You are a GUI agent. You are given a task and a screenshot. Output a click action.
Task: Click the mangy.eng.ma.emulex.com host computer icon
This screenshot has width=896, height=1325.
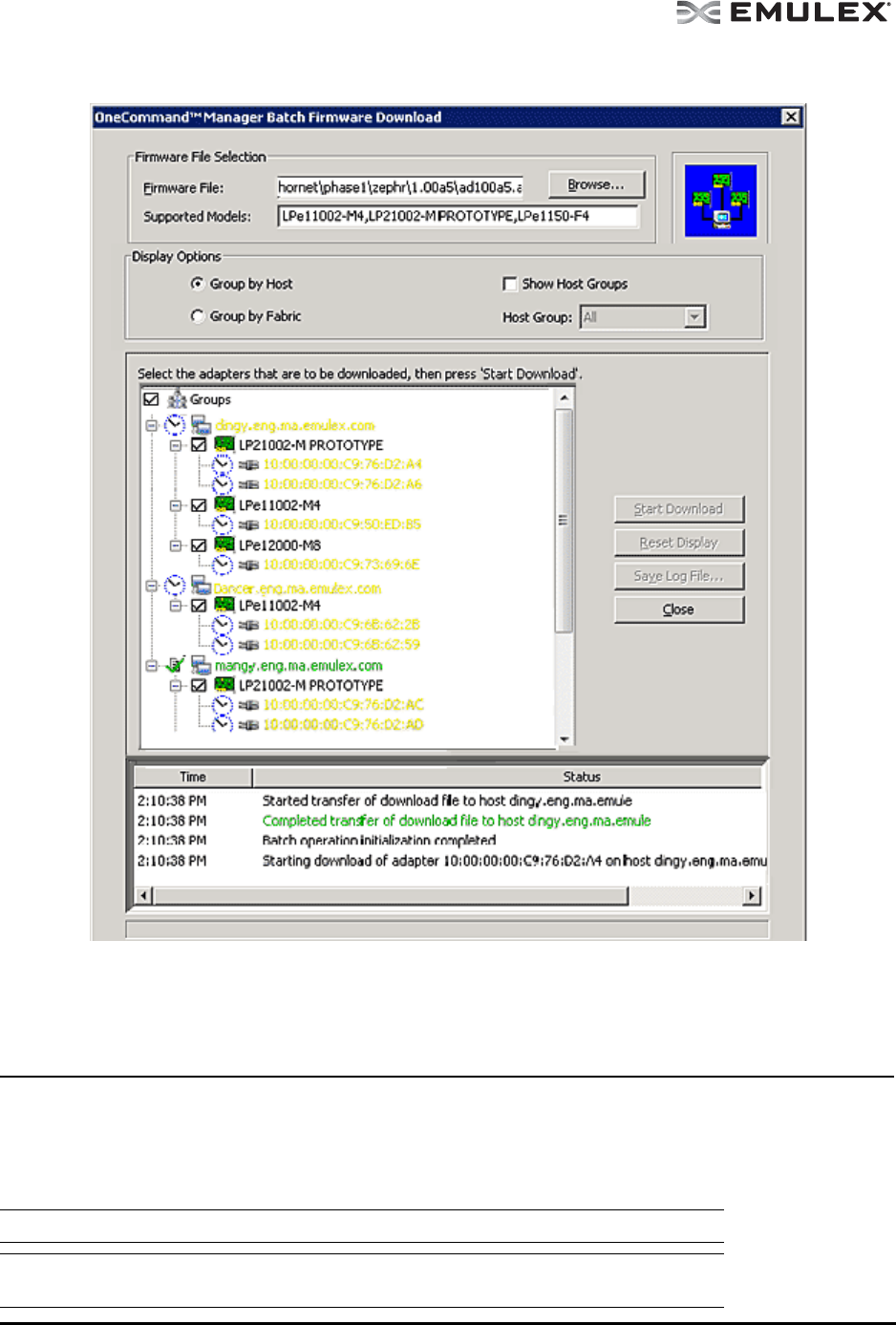point(201,664)
